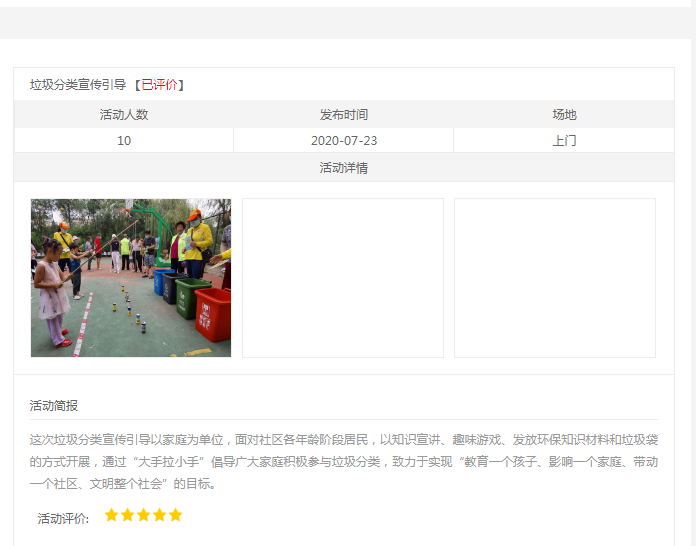The width and height of the screenshot is (696, 546).
Task: Click the 垃圾分类宣传引导 activity title
Action: click(x=78, y=85)
